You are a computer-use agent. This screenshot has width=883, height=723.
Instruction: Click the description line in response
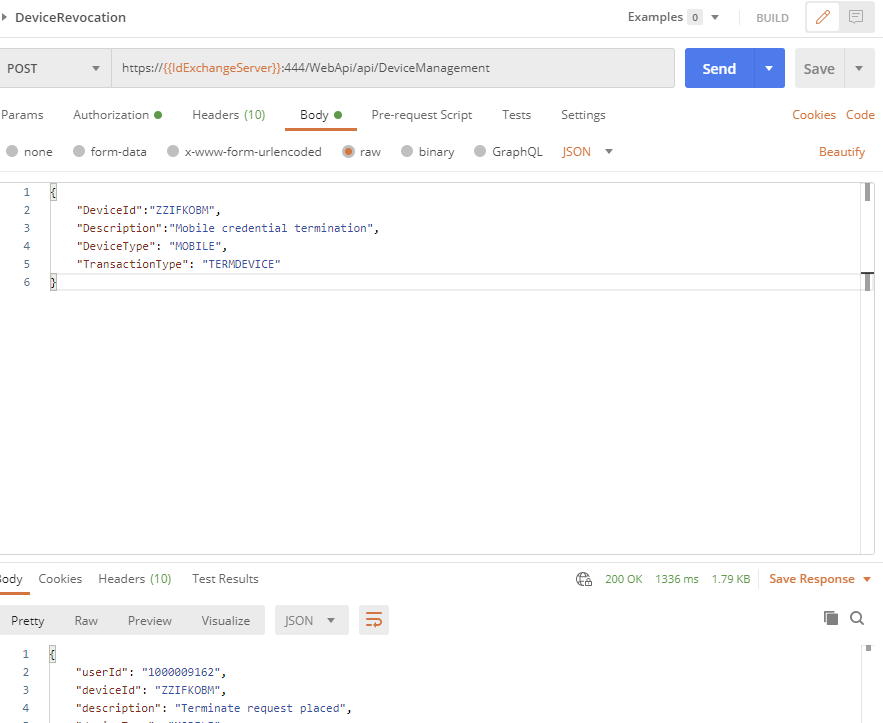(x=214, y=708)
